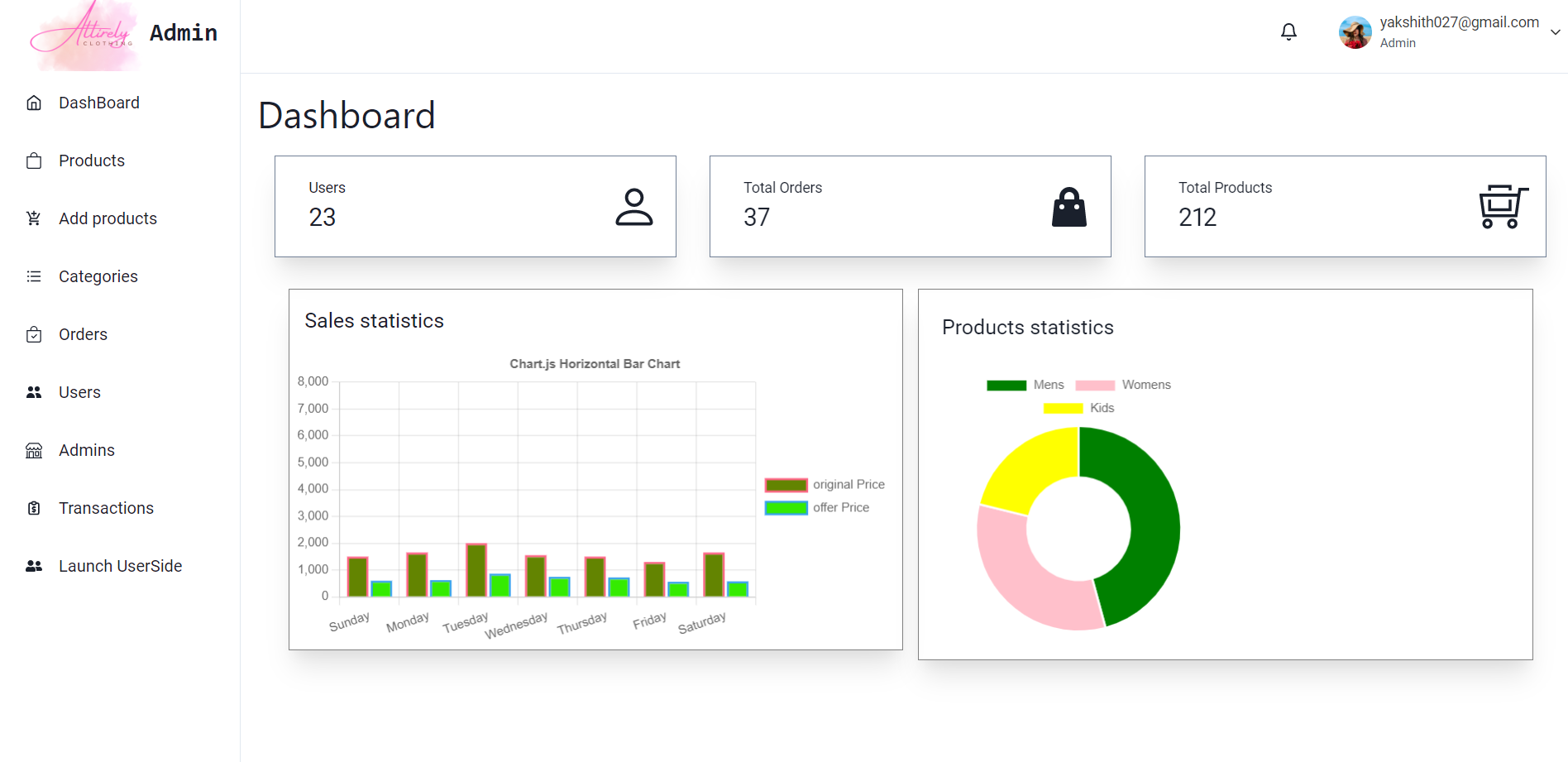Open notifications via the bell icon
Viewport: 1568px width, 762px height.
1288,32
